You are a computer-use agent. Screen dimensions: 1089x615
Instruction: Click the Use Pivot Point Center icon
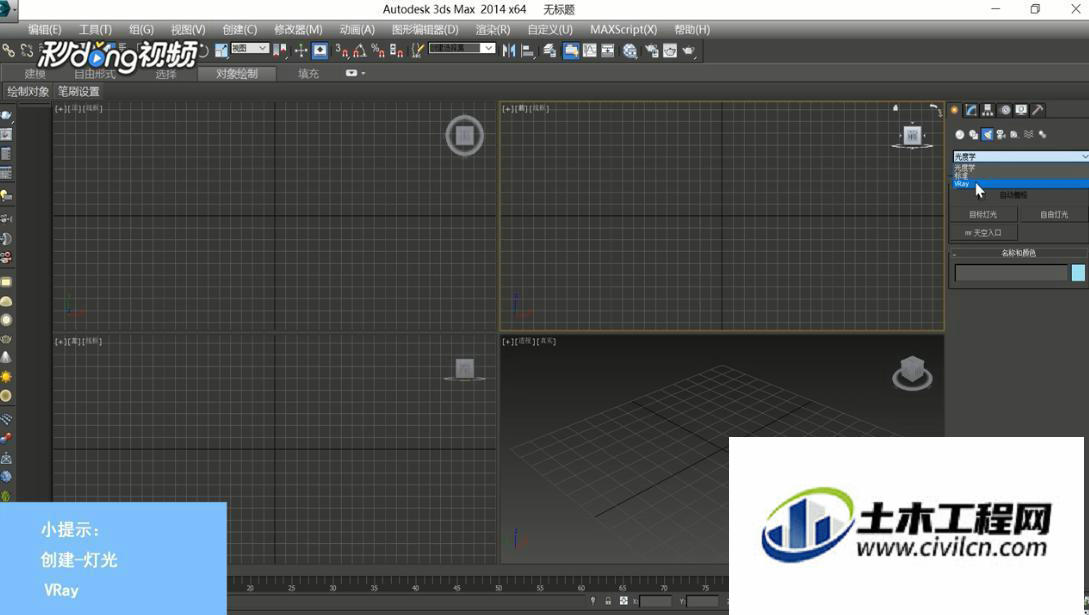[x=281, y=51]
